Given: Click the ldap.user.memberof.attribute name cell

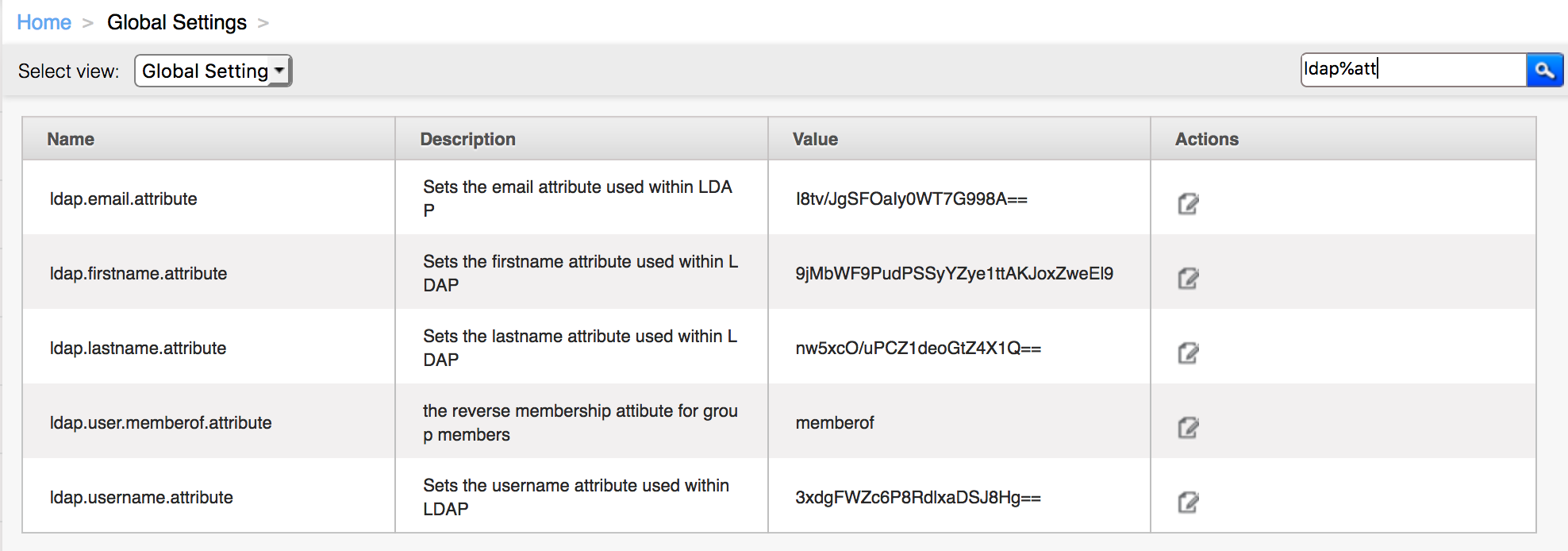Looking at the screenshot, I should [209, 422].
